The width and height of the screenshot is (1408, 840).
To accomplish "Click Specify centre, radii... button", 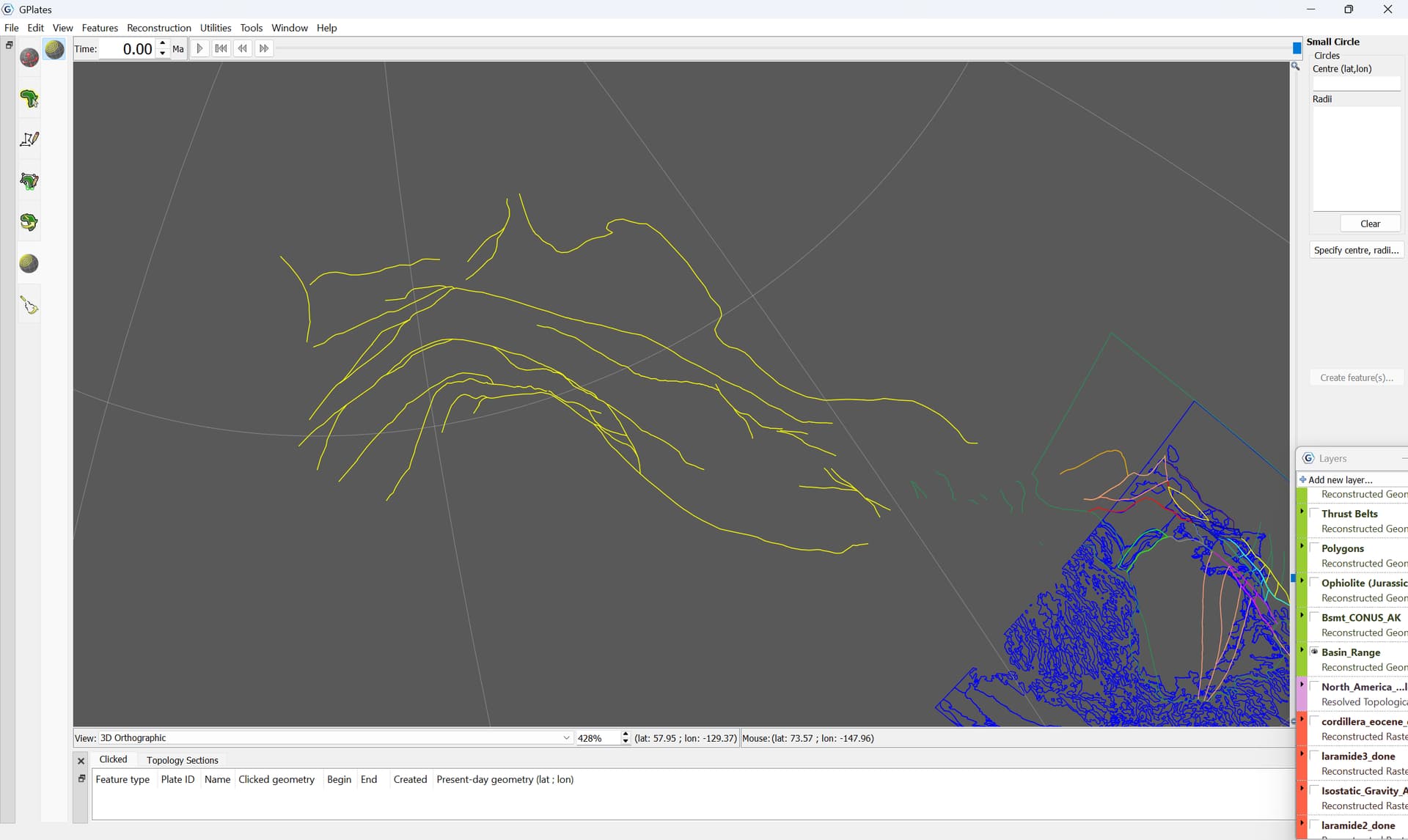I will pyautogui.click(x=1357, y=250).
